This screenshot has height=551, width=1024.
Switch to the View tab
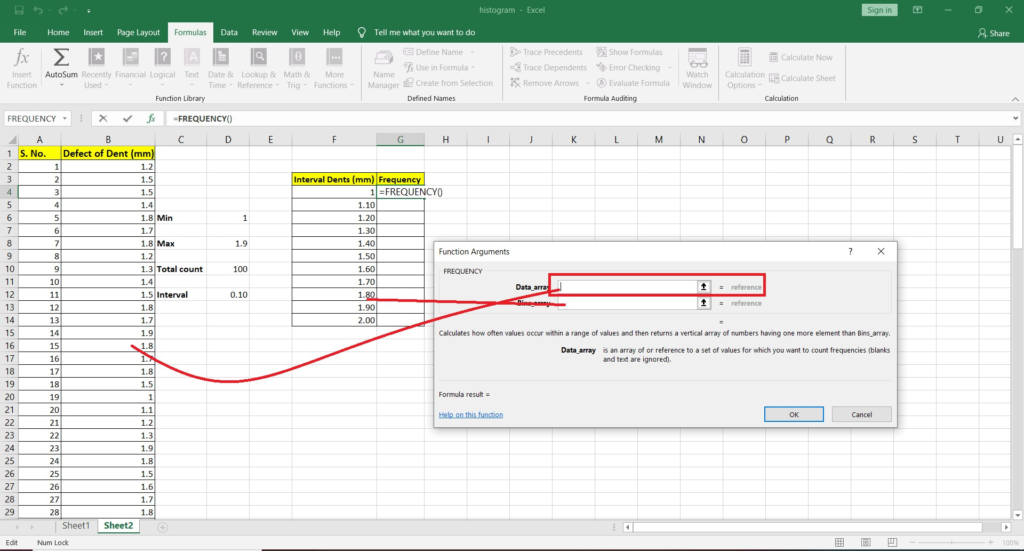[x=300, y=32]
